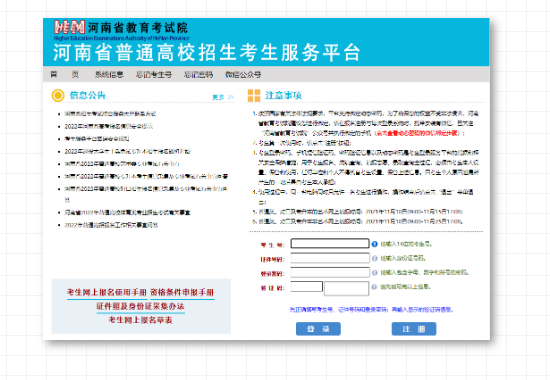Open the 考生网上报名使用手册 link

click(x=107, y=292)
